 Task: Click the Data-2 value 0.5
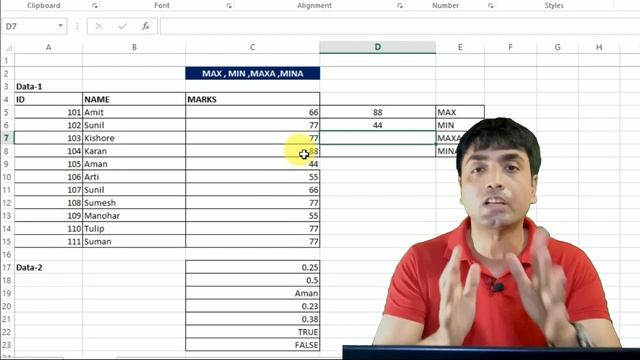pyautogui.click(x=253, y=280)
